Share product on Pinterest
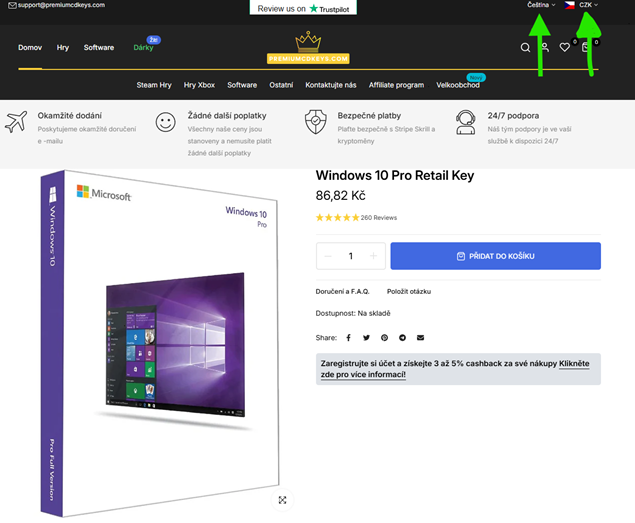Image resolution: width=635 pixels, height=523 pixels. 384,337
